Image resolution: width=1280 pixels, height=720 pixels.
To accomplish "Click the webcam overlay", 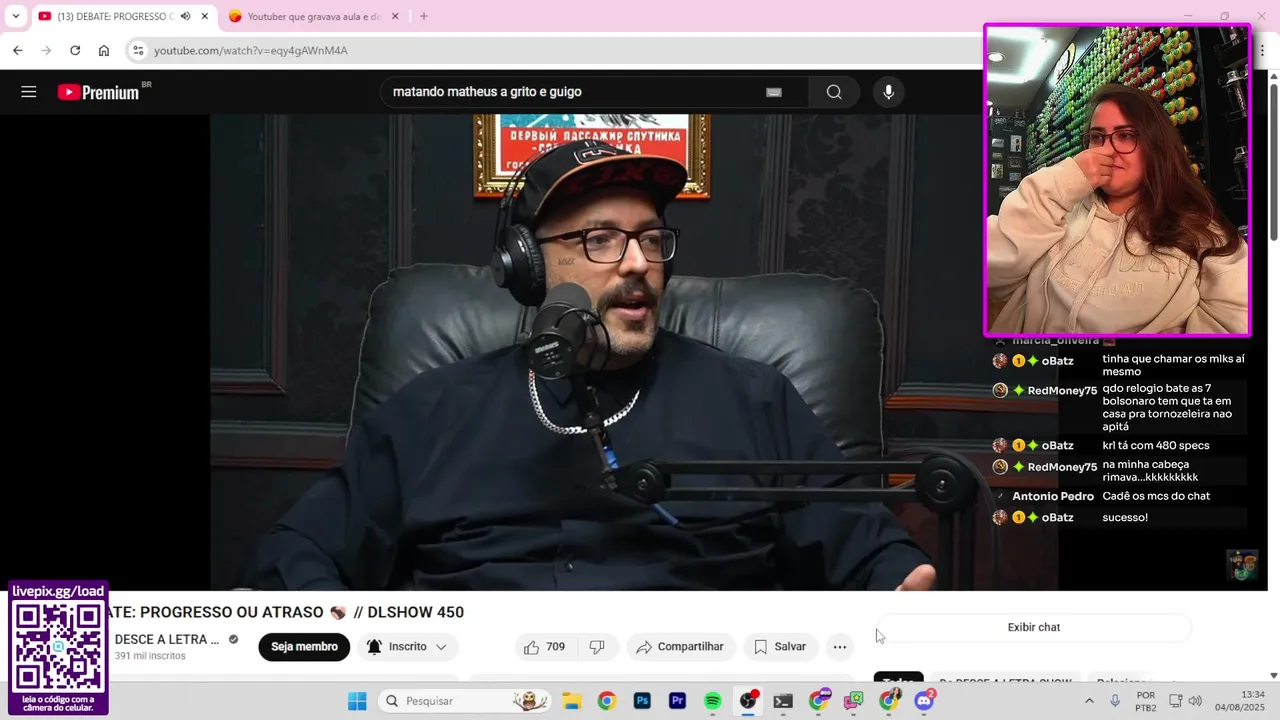I will 1117,180.
